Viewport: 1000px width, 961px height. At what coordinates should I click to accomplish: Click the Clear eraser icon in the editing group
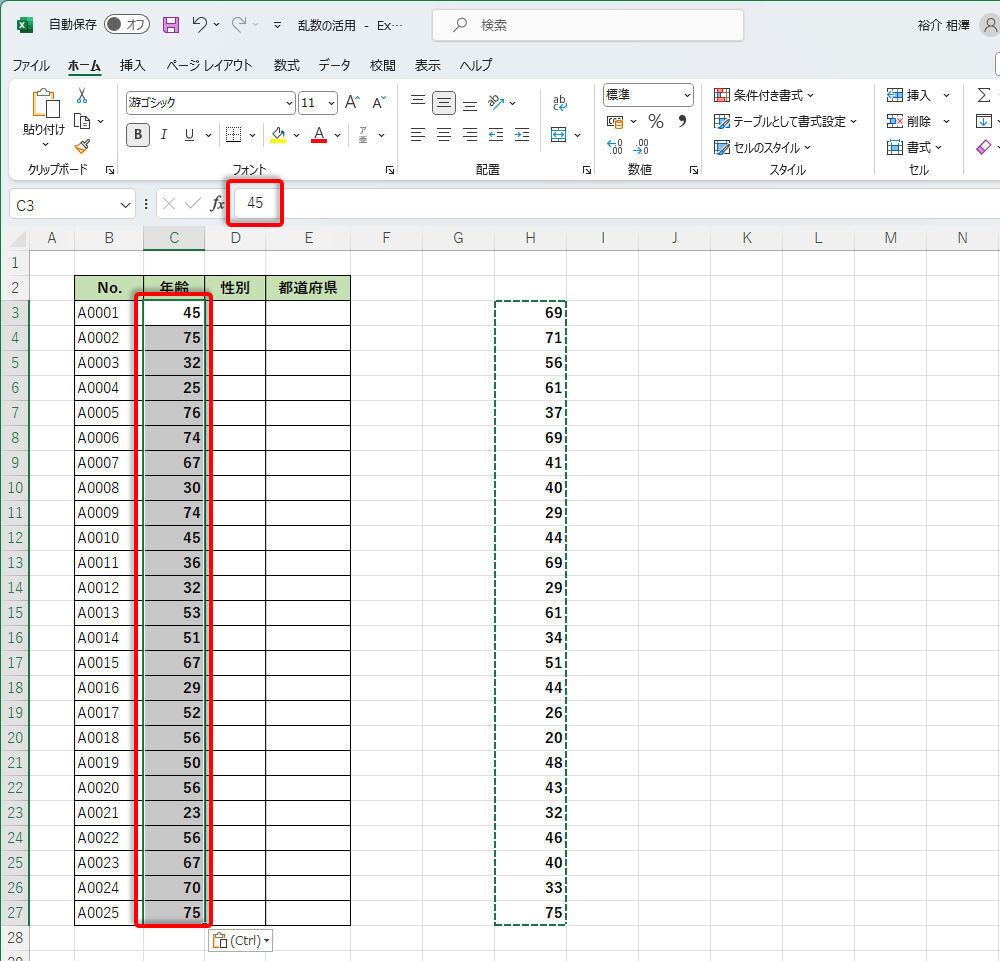(x=983, y=147)
